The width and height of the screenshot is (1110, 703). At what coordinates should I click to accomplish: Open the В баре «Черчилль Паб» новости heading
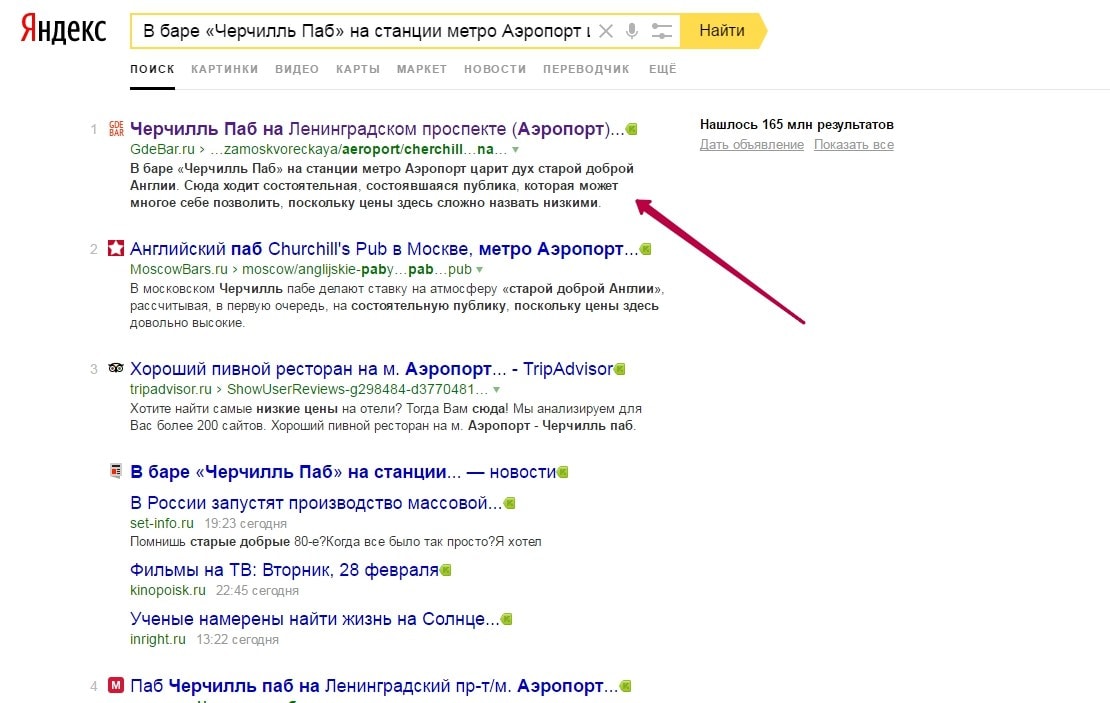343,472
